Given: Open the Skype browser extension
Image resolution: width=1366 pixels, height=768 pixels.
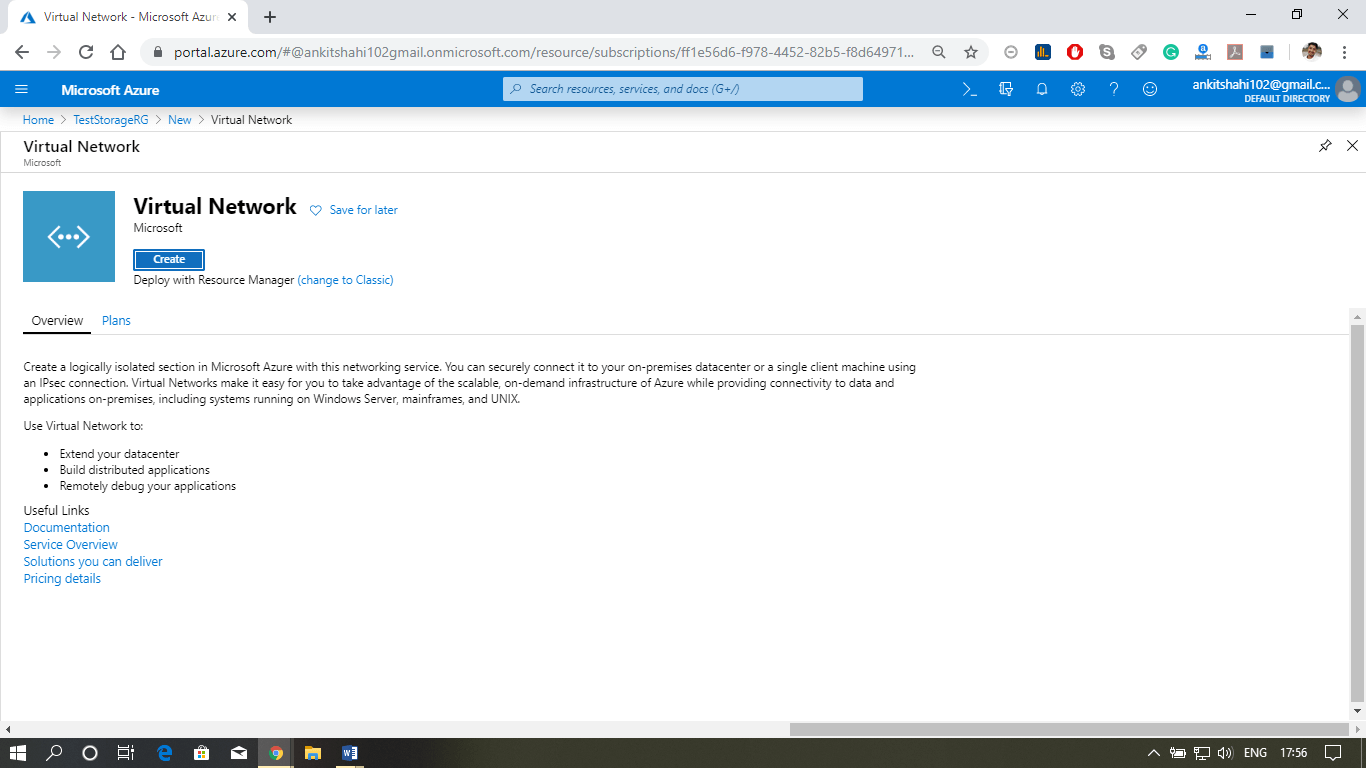Looking at the screenshot, I should (x=1107, y=52).
